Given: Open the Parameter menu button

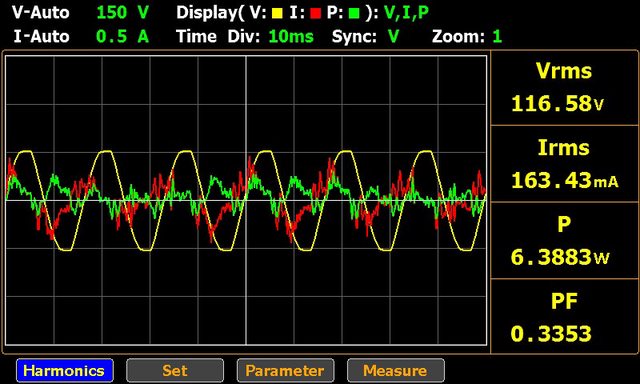Looking at the screenshot, I should point(285,371).
